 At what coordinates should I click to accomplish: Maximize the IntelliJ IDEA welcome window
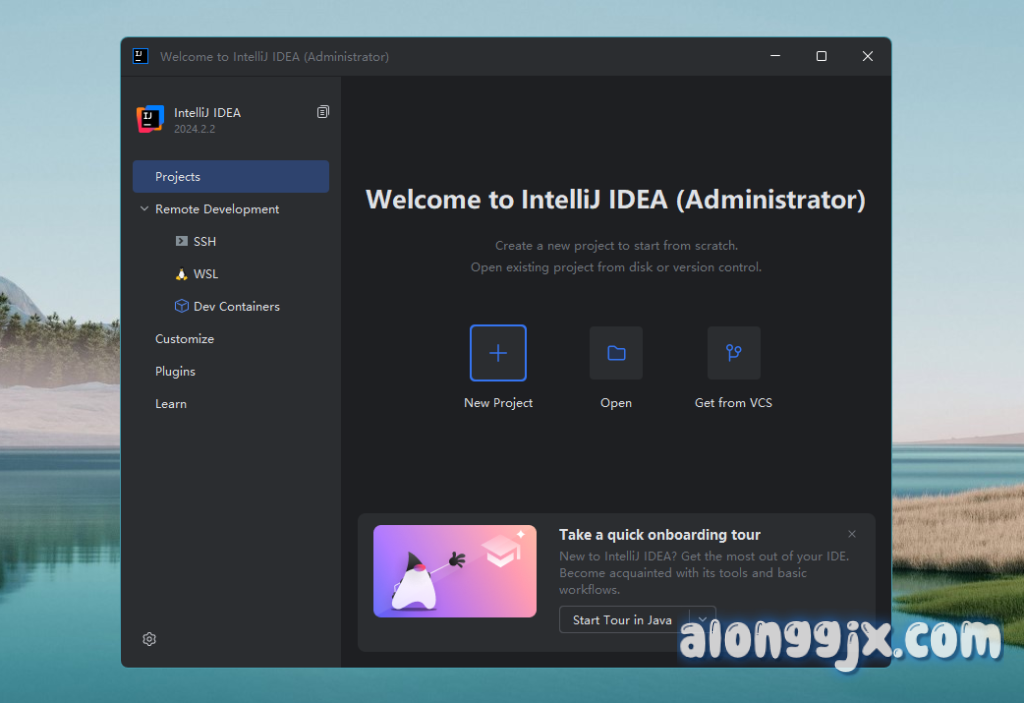point(821,56)
